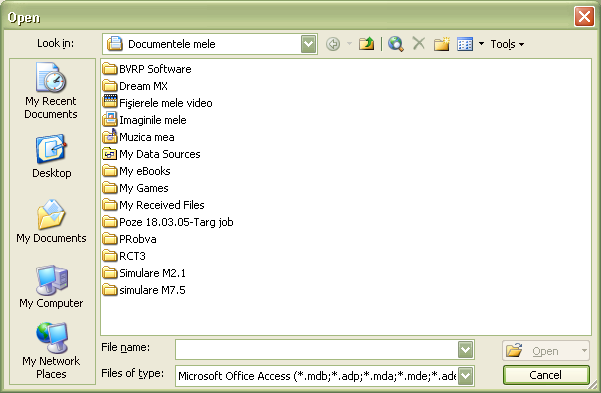Click the PRobva folder icon
601x393 pixels.
tap(110, 238)
